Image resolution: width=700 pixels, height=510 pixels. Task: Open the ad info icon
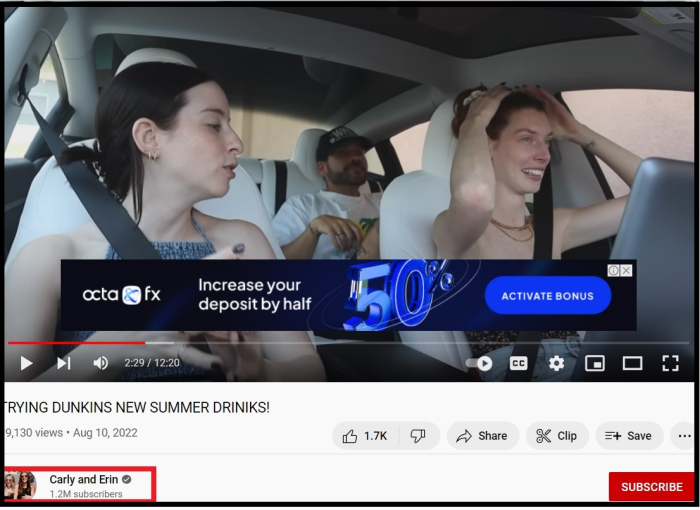point(614,271)
